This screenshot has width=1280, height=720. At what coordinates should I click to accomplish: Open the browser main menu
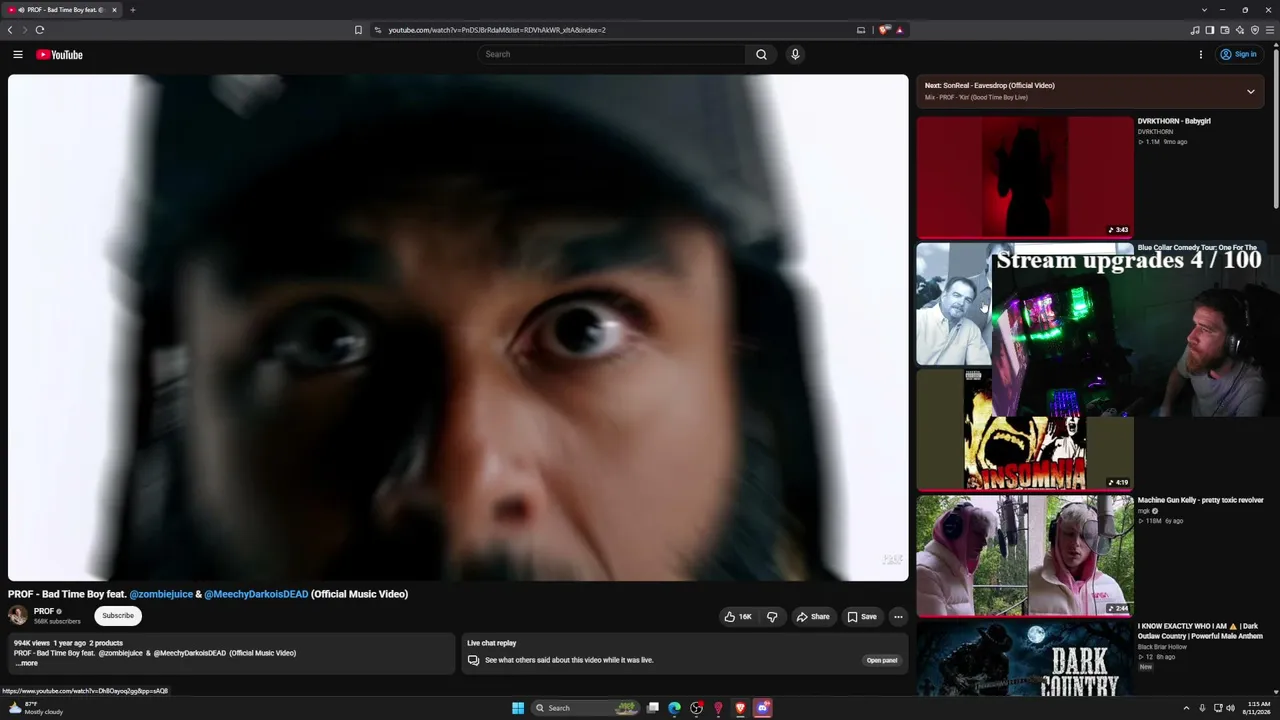1270,30
